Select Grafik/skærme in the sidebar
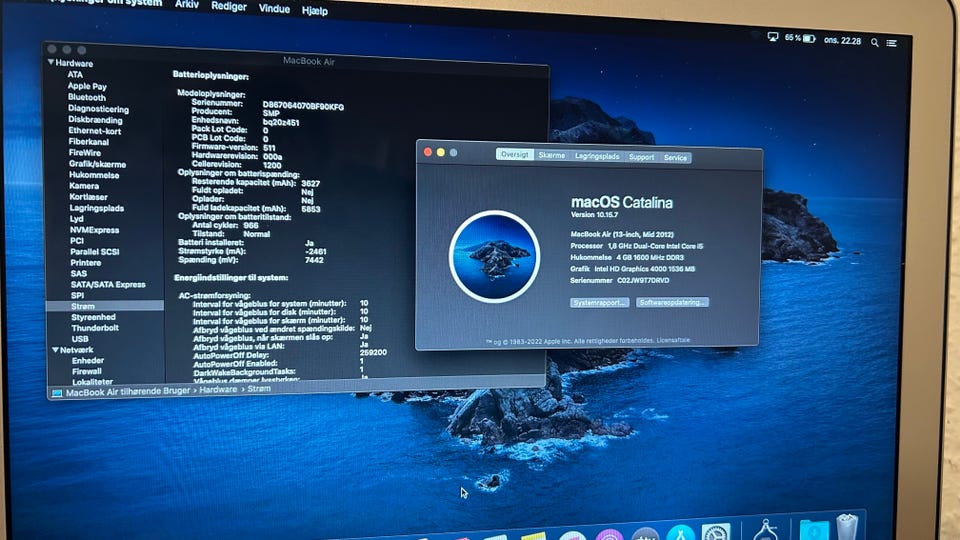The image size is (960, 540). (97, 163)
